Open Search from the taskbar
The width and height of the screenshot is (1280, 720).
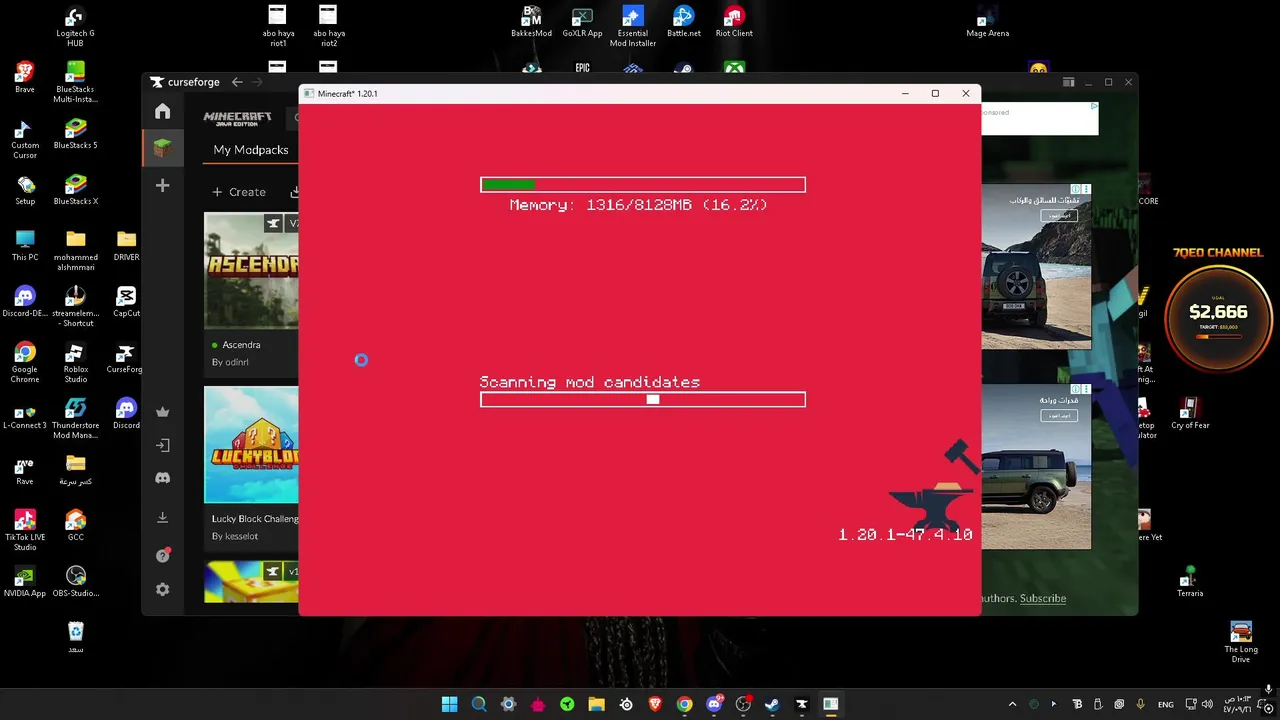(x=479, y=704)
